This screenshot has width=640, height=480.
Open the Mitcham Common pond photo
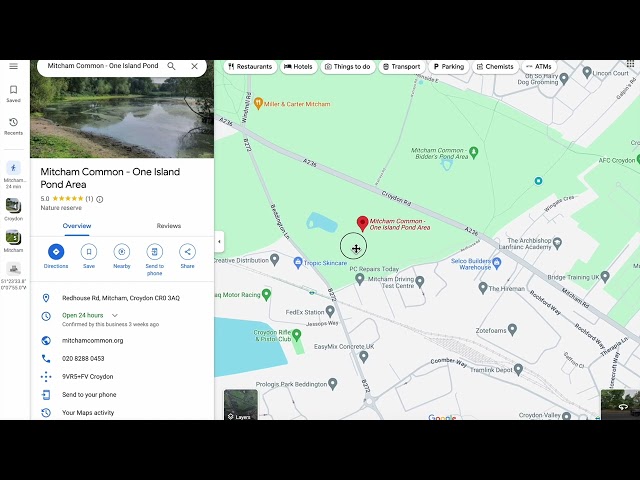coord(122,118)
